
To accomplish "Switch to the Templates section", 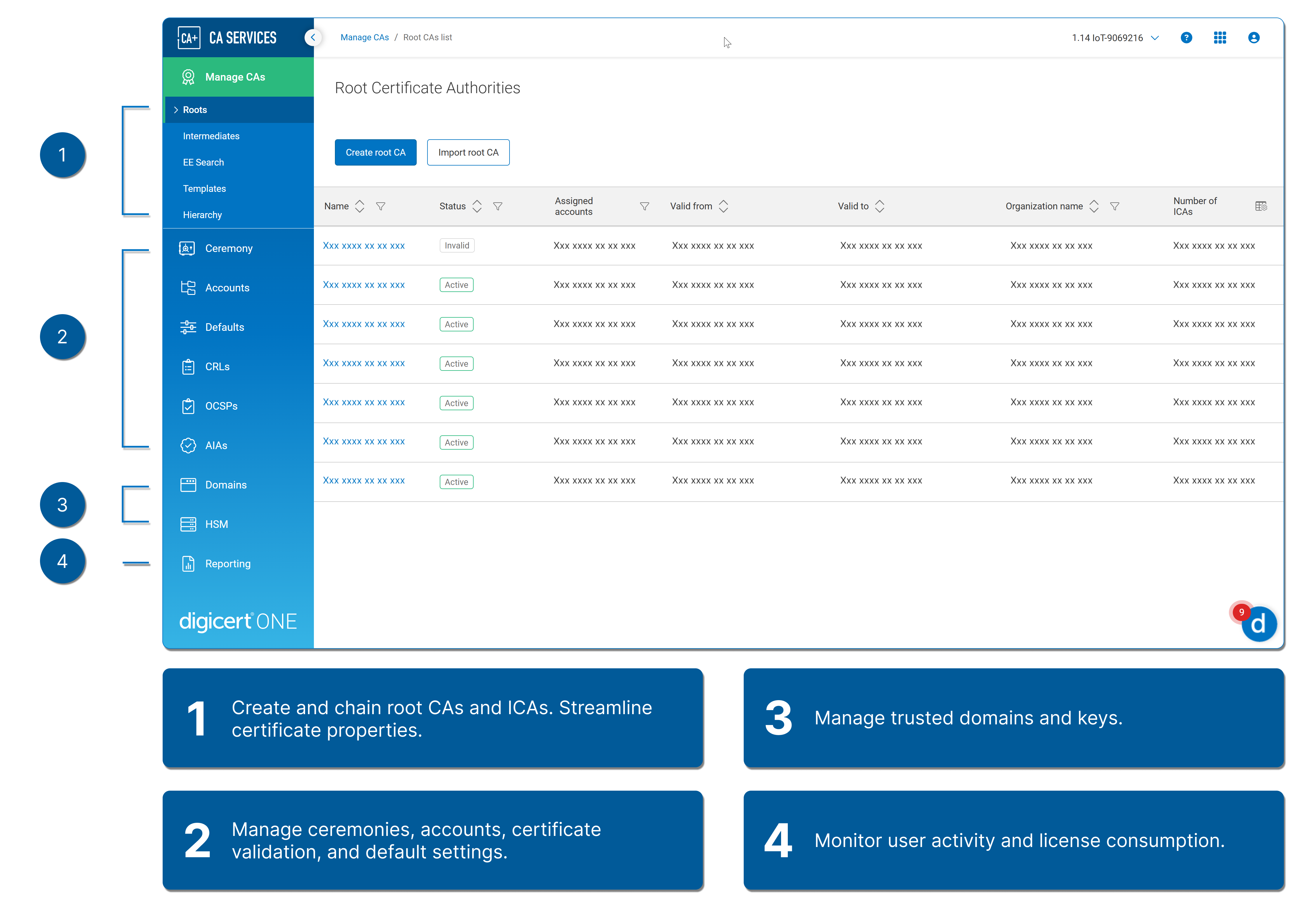I will click(x=205, y=188).
